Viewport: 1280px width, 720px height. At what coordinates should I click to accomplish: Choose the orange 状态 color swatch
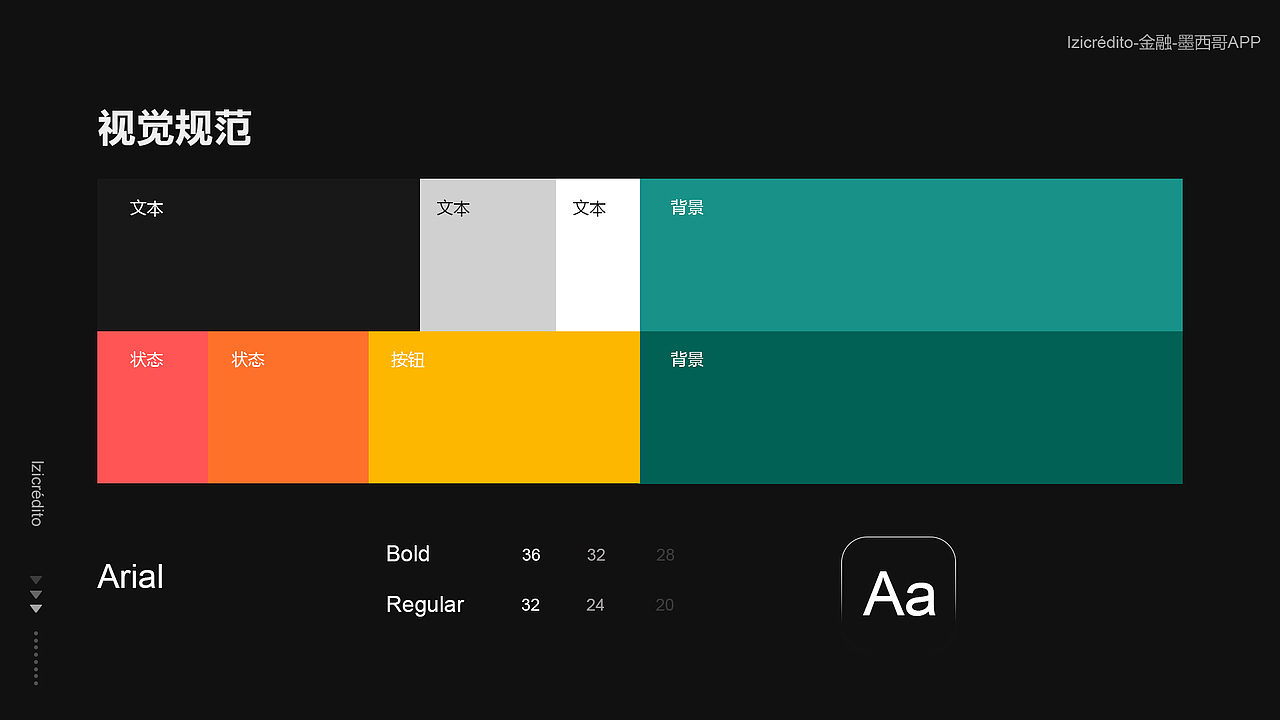point(288,407)
